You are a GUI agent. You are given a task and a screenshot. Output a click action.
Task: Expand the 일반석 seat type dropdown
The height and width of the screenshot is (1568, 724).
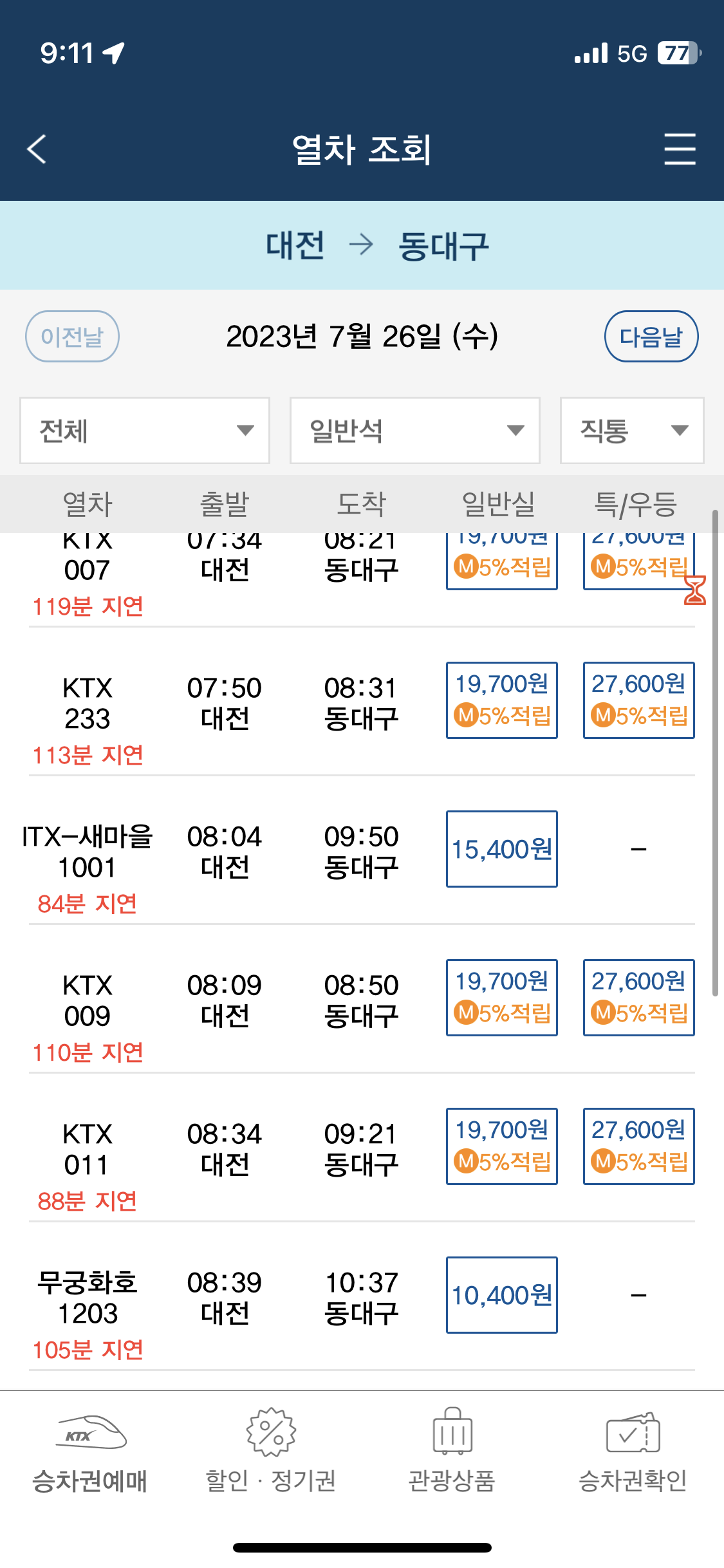click(414, 431)
